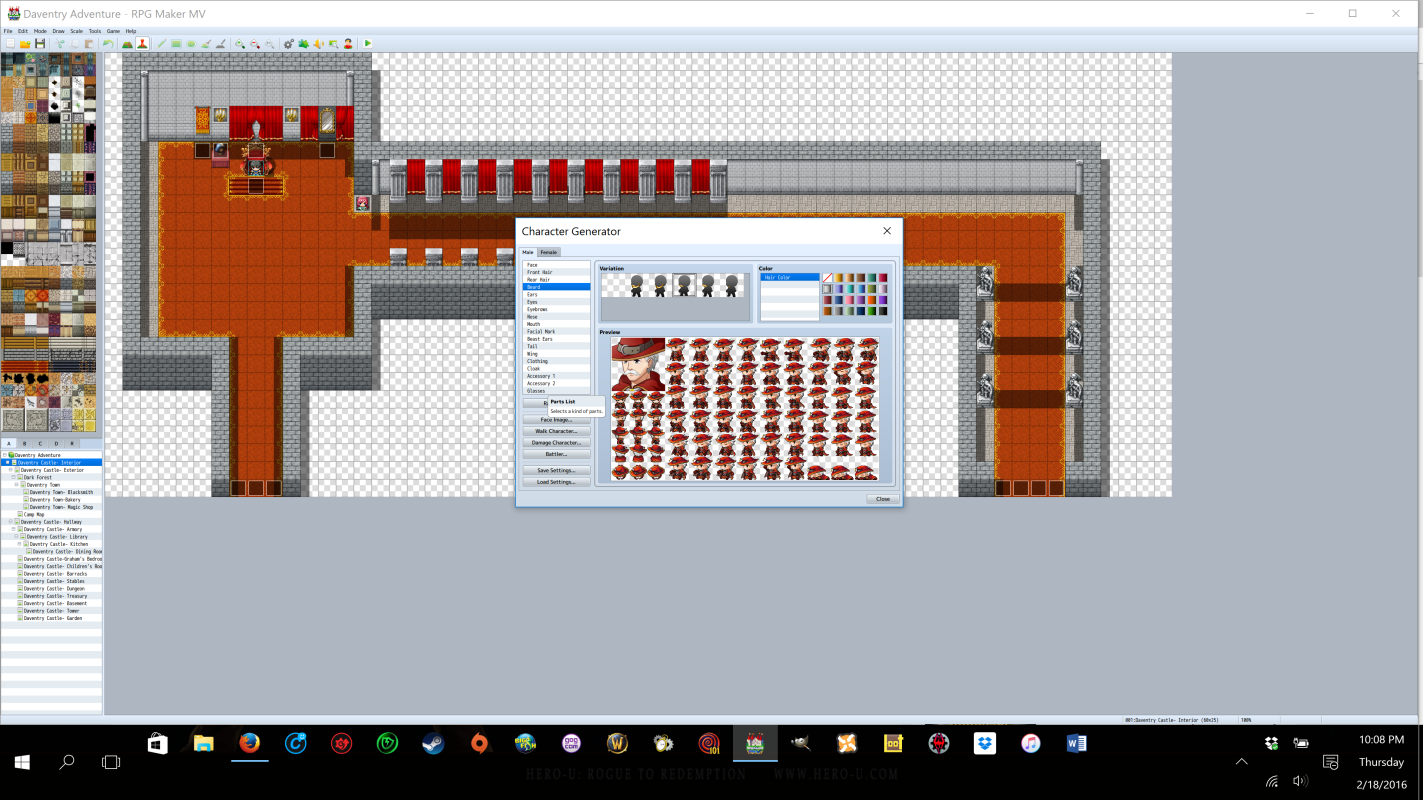The image size is (1423, 800).
Task: Collapse the Daventry Adventure root node
Action: tap(5, 455)
